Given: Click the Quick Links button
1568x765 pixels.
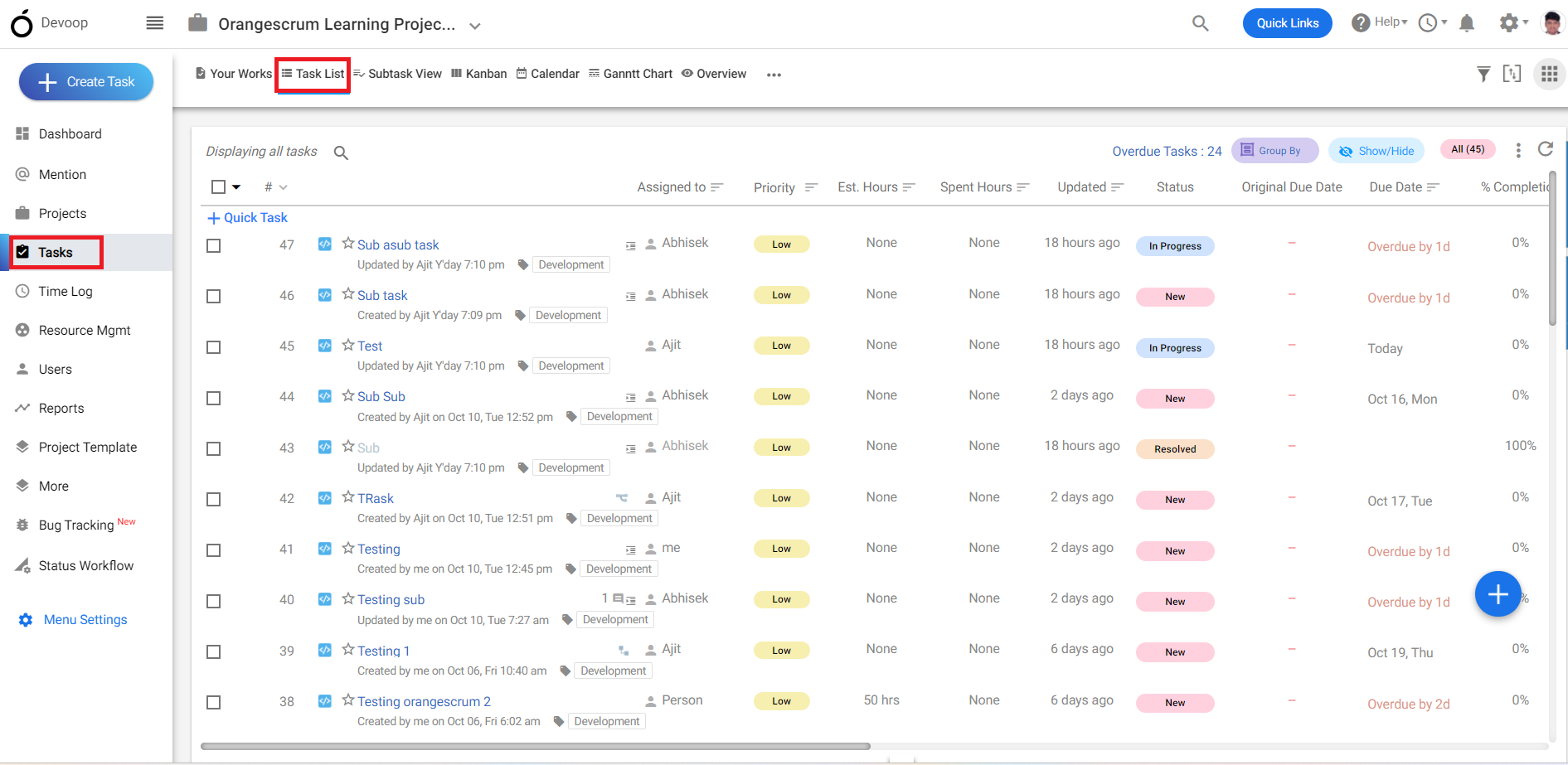Looking at the screenshot, I should tap(1287, 23).
